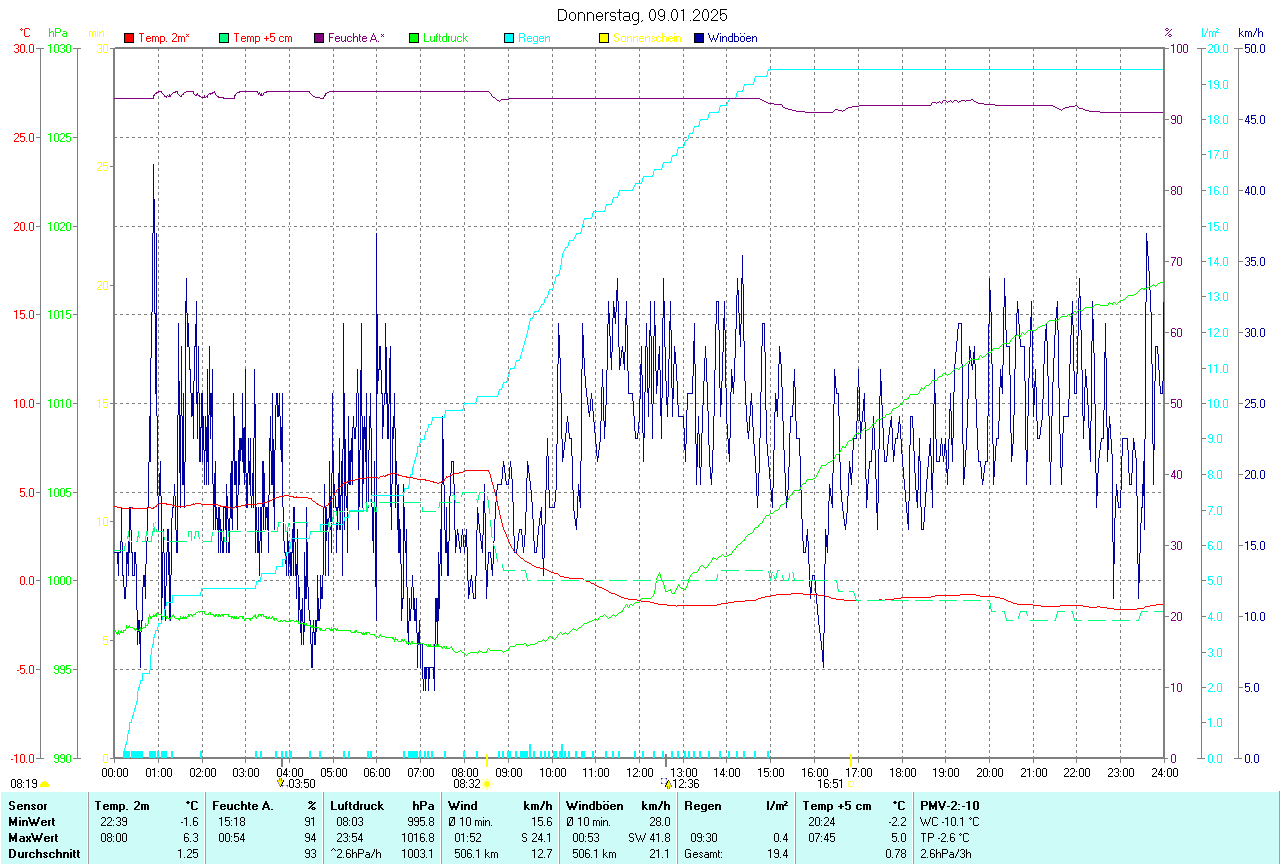Click the yellow triangle marker at 03:50
This screenshot has height=864, width=1280.
tap(281, 784)
